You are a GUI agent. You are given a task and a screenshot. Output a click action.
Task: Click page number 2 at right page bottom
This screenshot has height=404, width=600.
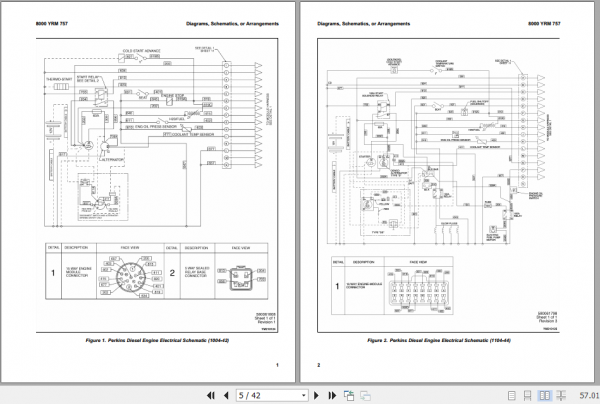pyautogui.click(x=318, y=365)
